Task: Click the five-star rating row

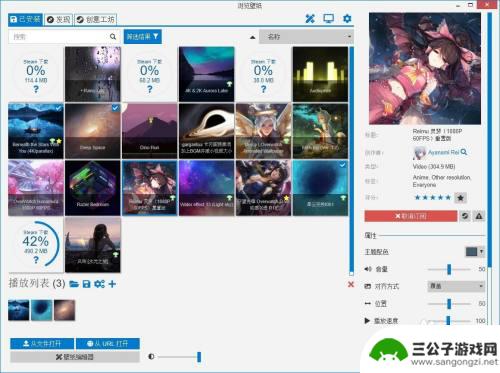Action: point(432,198)
